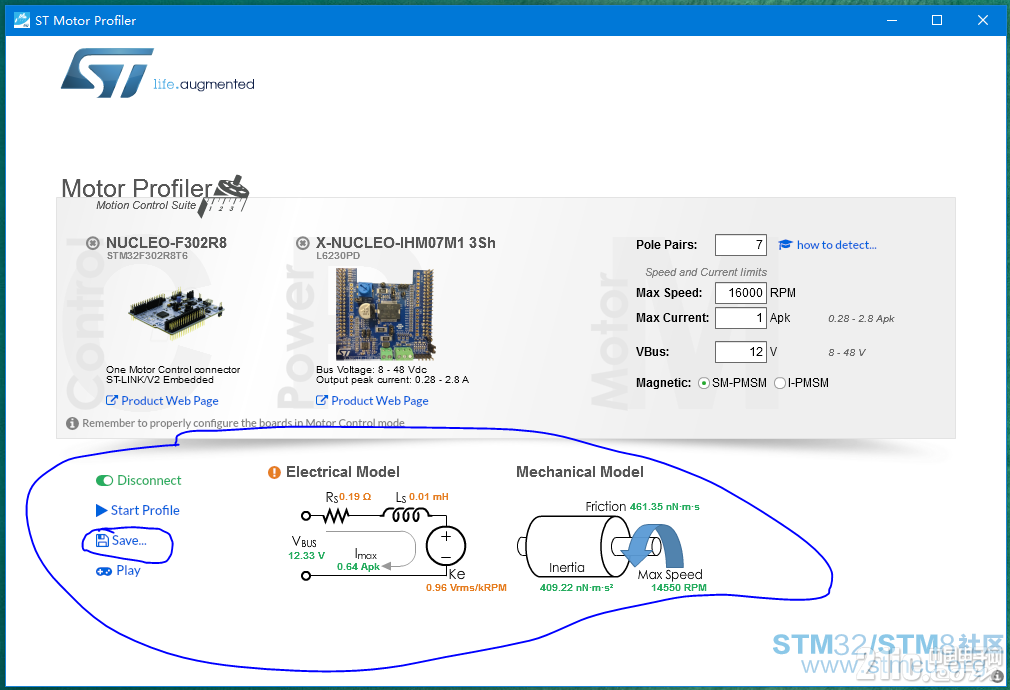This screenshot has height=690, width=1010.
Task: Click the Rs 0.19 Ω resistance value
Action: point(356,497)
